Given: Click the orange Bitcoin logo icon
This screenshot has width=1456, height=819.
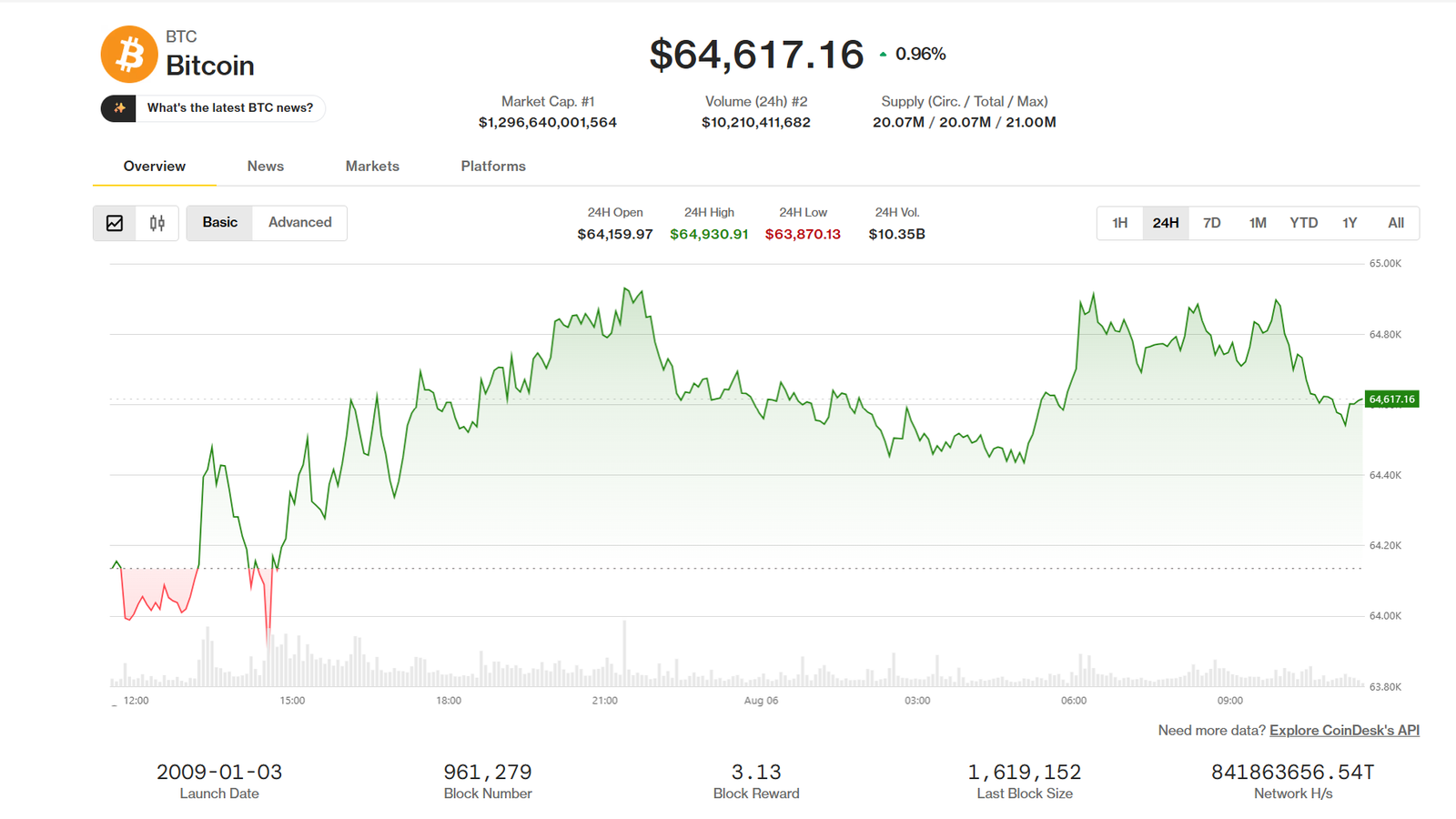Looking at the screenshot, I should tap(129, 55).
